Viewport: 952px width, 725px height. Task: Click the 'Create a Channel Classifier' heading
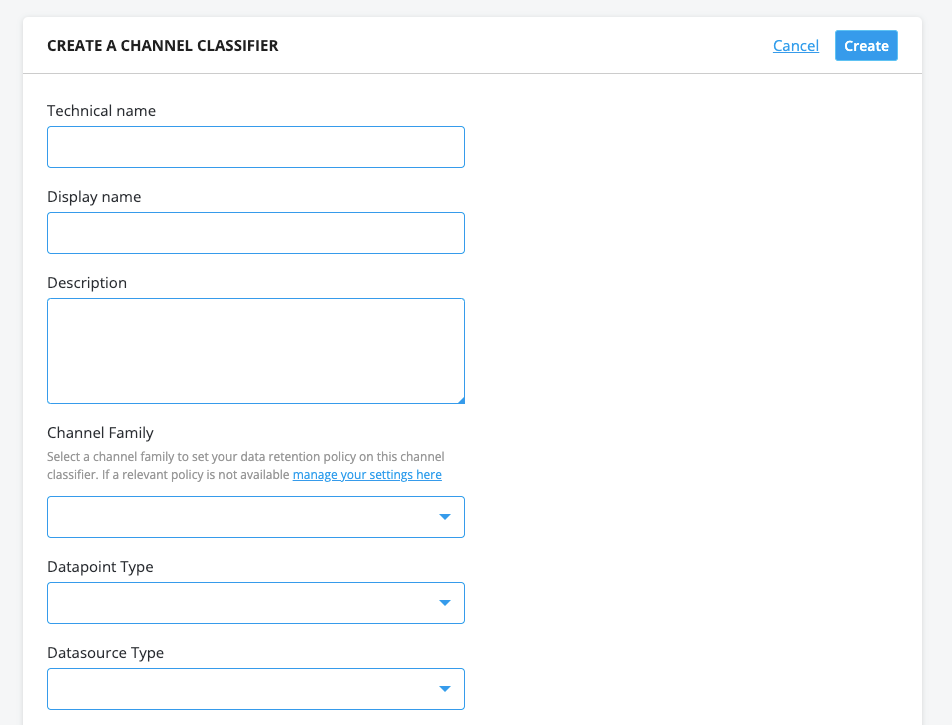[x=162, y=46]
